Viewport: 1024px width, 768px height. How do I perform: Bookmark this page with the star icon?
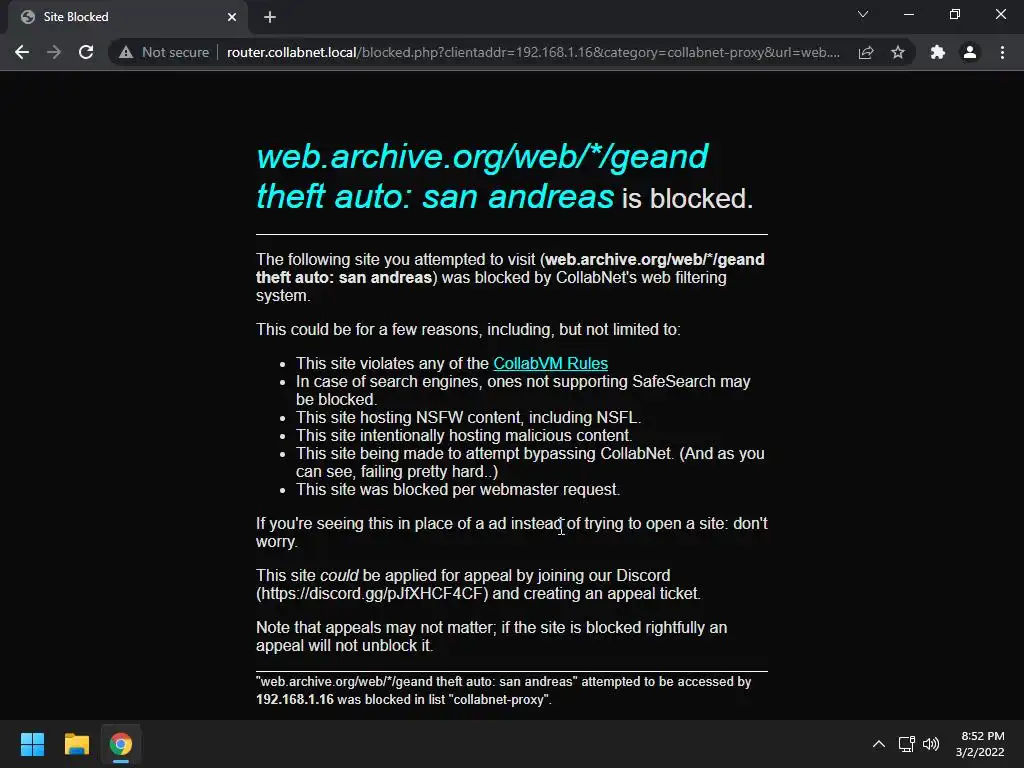click(x=898, y=52)
